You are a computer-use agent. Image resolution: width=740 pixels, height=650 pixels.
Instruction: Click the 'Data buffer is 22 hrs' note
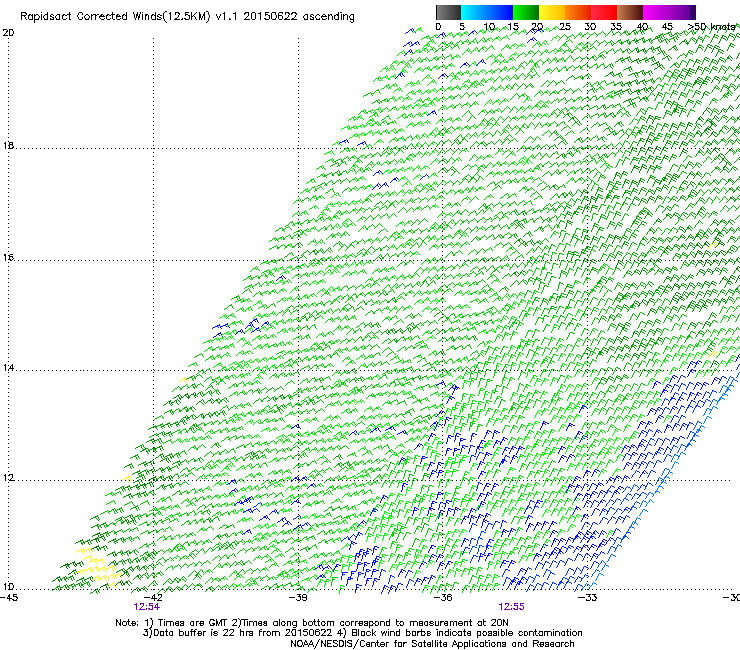(x=362, y=633)
